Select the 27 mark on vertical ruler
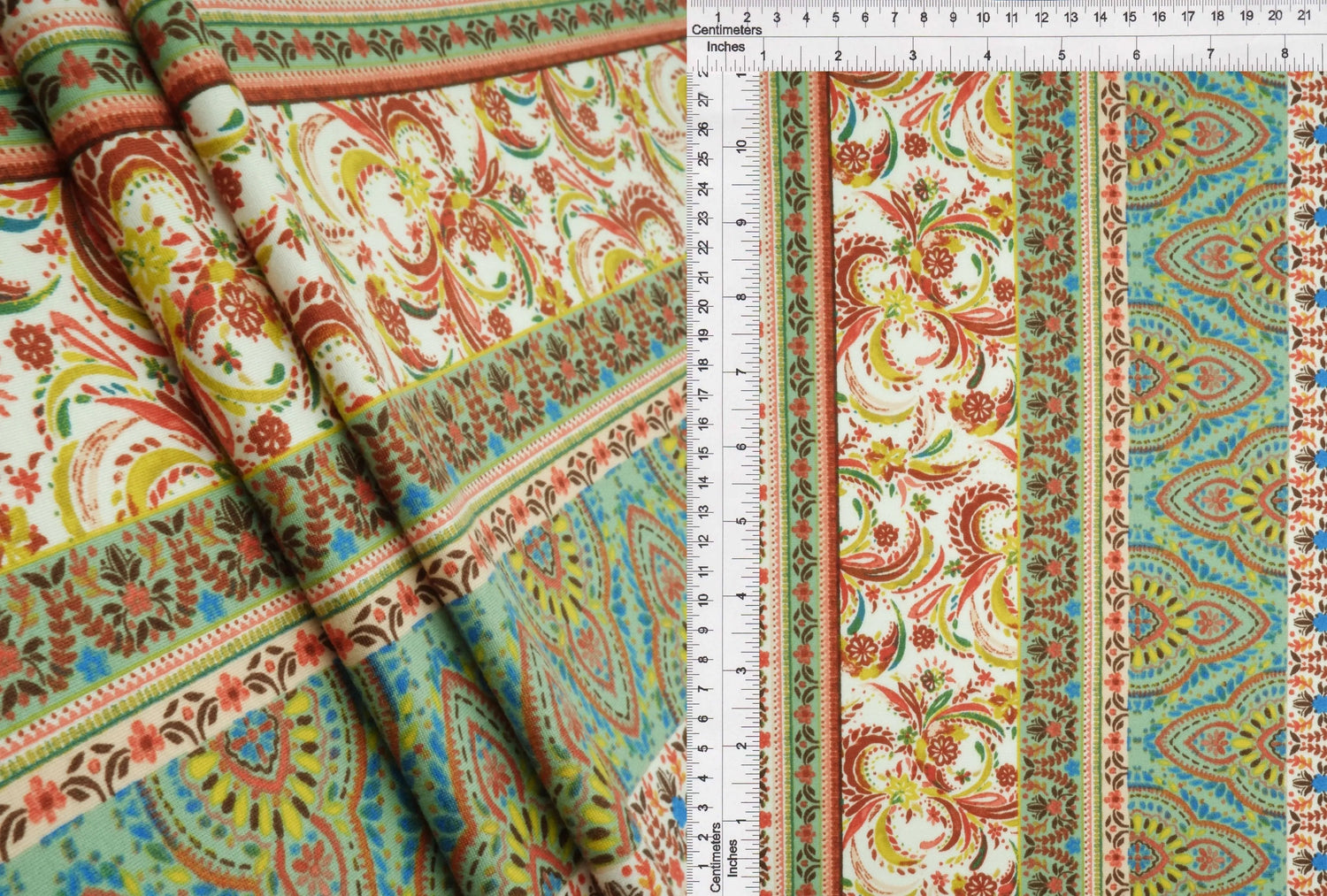This screenshot has width=1327, height=896. click(x=703, y=100)
